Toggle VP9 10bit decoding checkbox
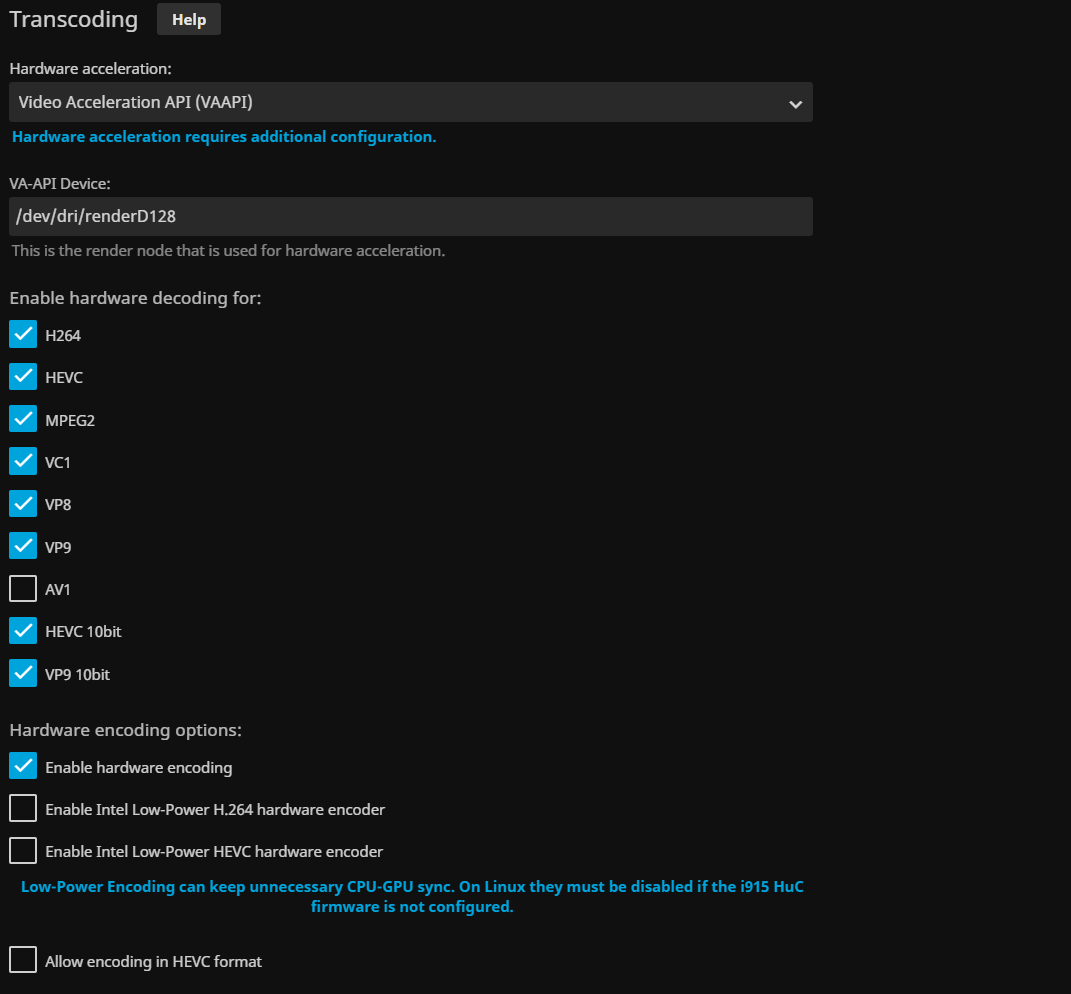 click(23, 674)
